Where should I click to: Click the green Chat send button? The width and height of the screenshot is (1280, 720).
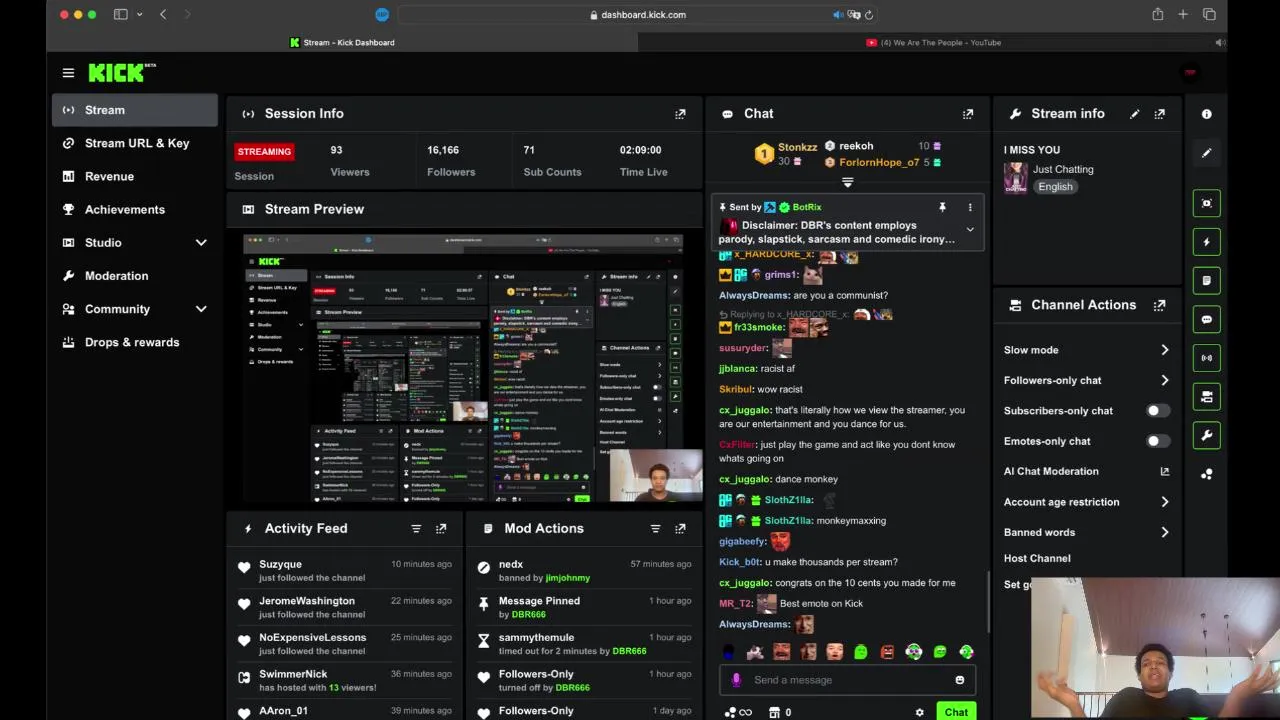[x=956, y=712]
